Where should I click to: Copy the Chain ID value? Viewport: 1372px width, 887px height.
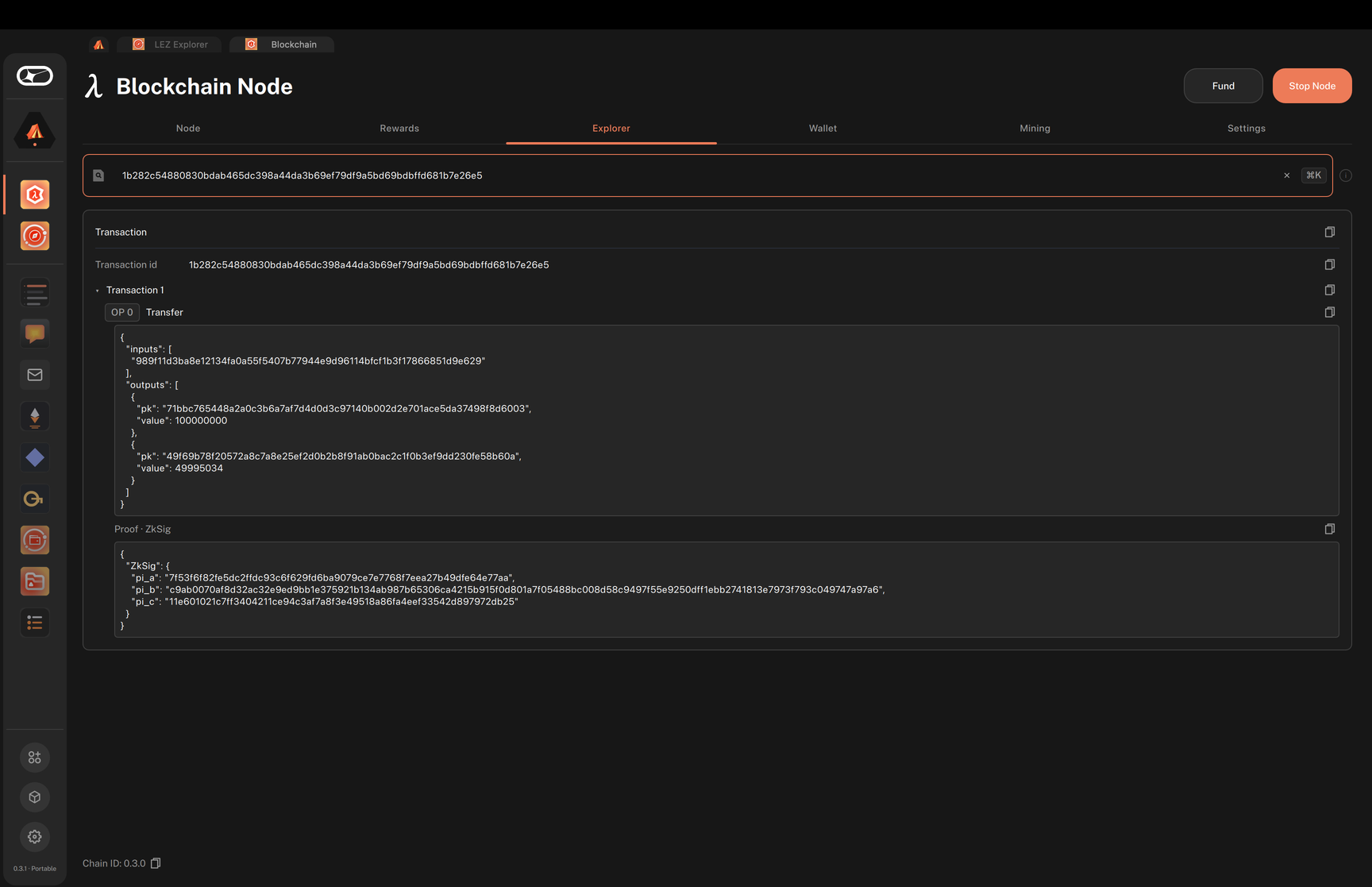(156, 863)
